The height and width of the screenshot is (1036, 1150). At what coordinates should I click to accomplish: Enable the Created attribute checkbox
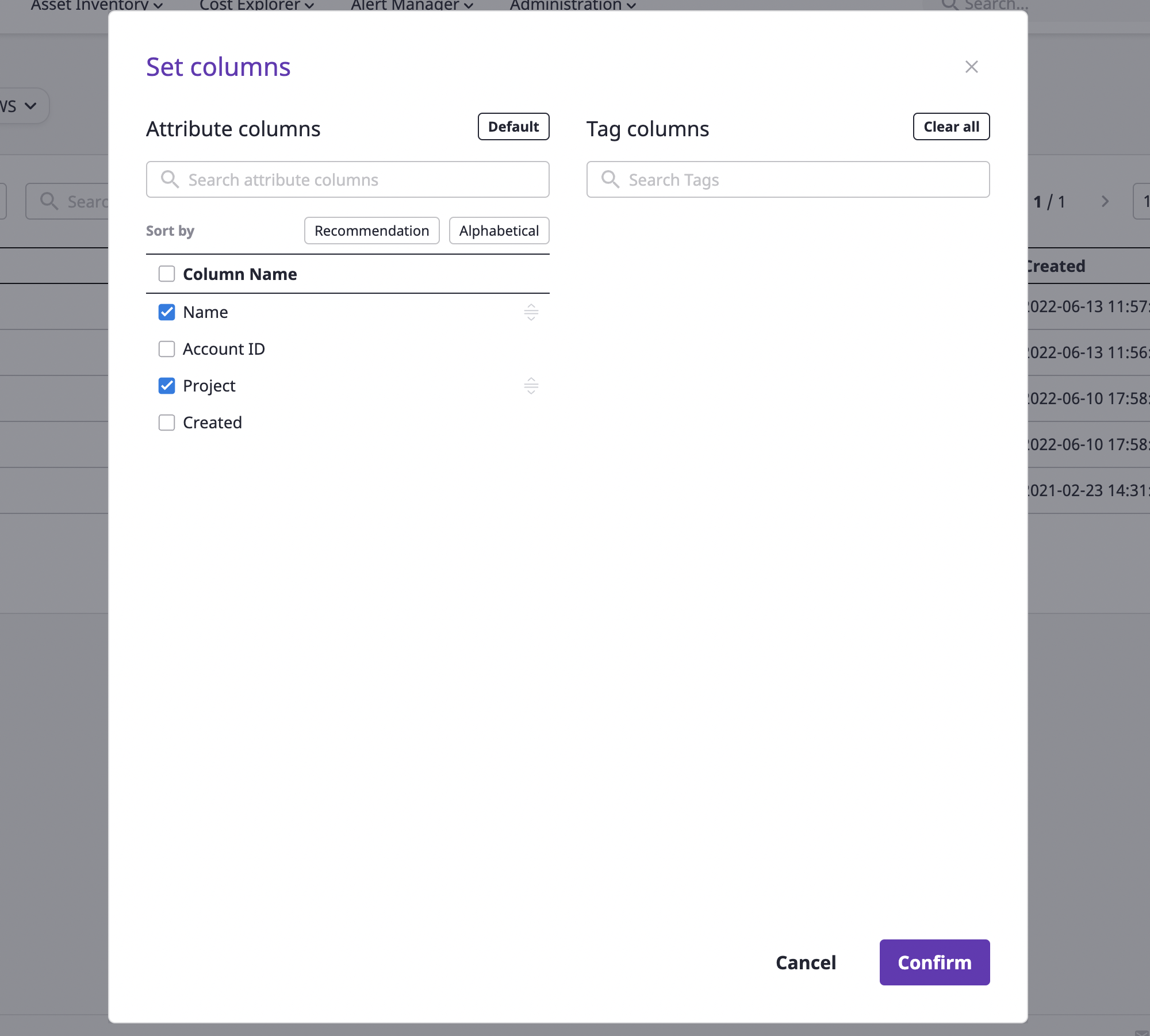pos(166,421)
